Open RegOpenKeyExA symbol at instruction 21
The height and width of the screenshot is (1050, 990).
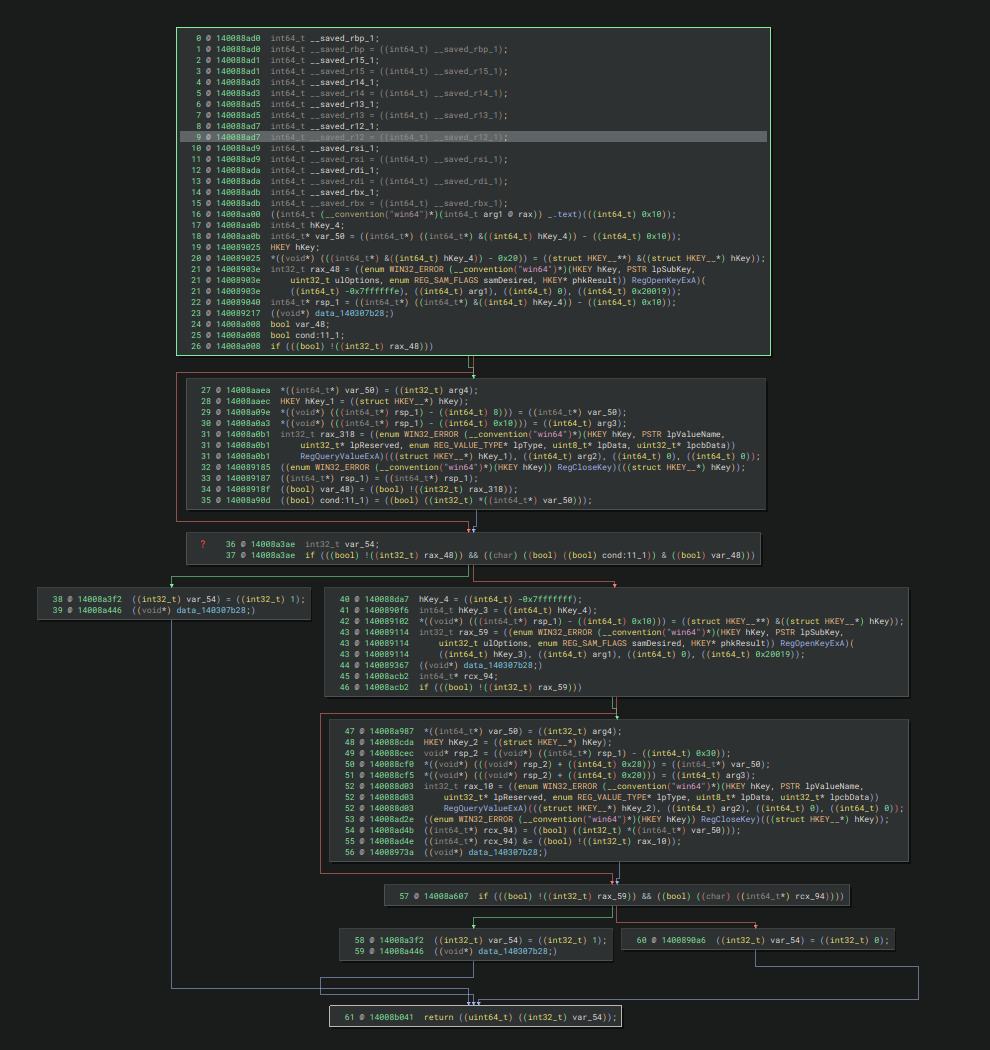[666, 281]
